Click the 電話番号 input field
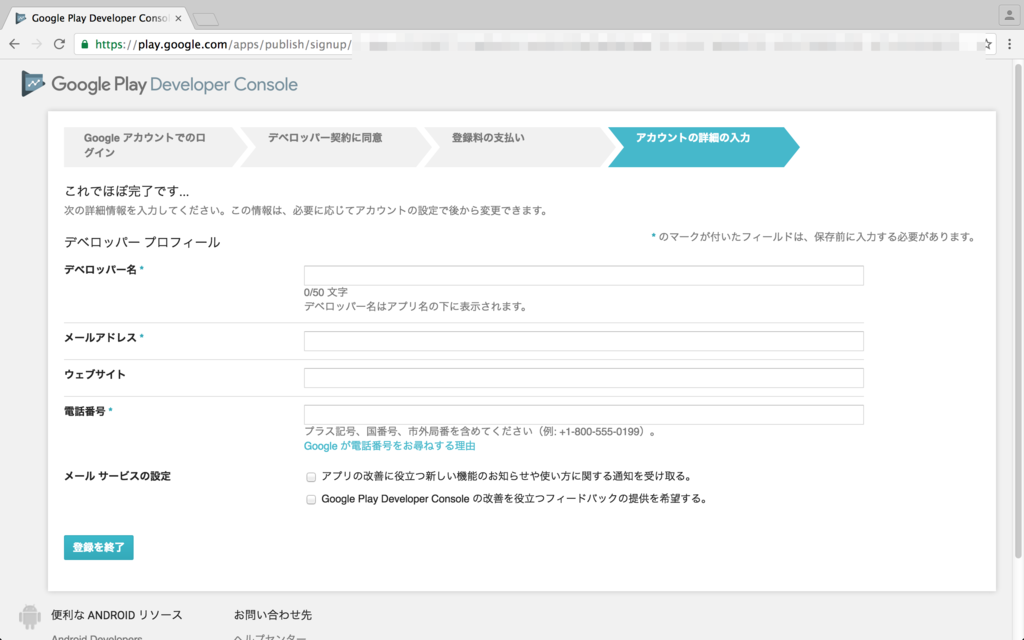 point(583,414)
